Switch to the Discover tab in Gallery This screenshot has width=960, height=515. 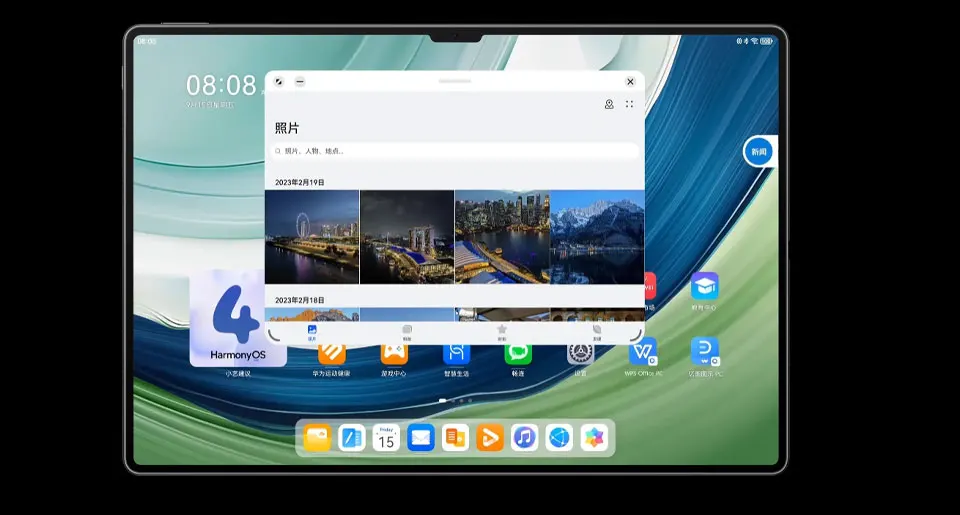click(x=597, y=333)
